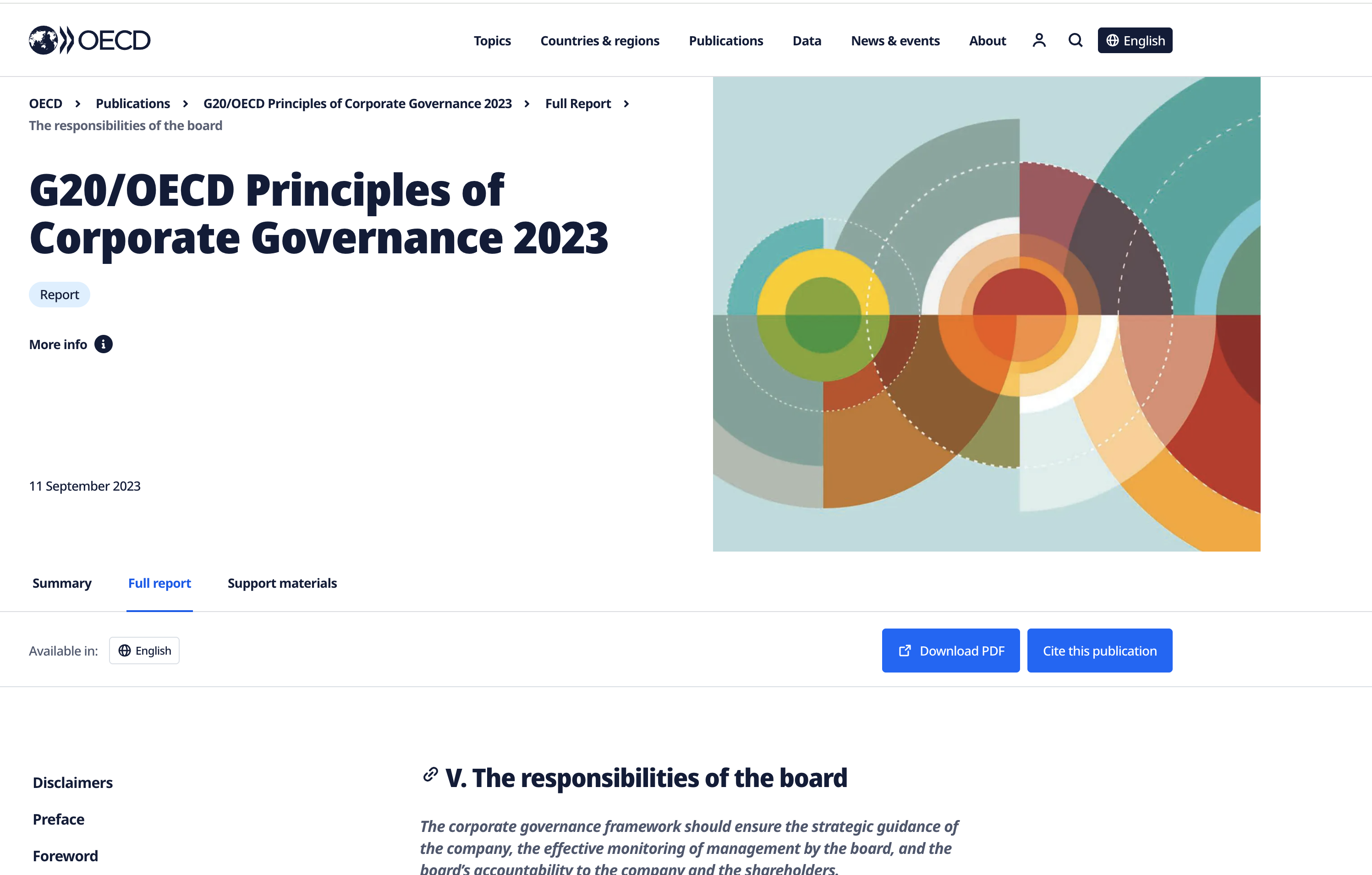Viewport: 1372px width, 875px height.
Task: Click the 'V. The responsibilities of the board' heading
Action: (646, 777)
